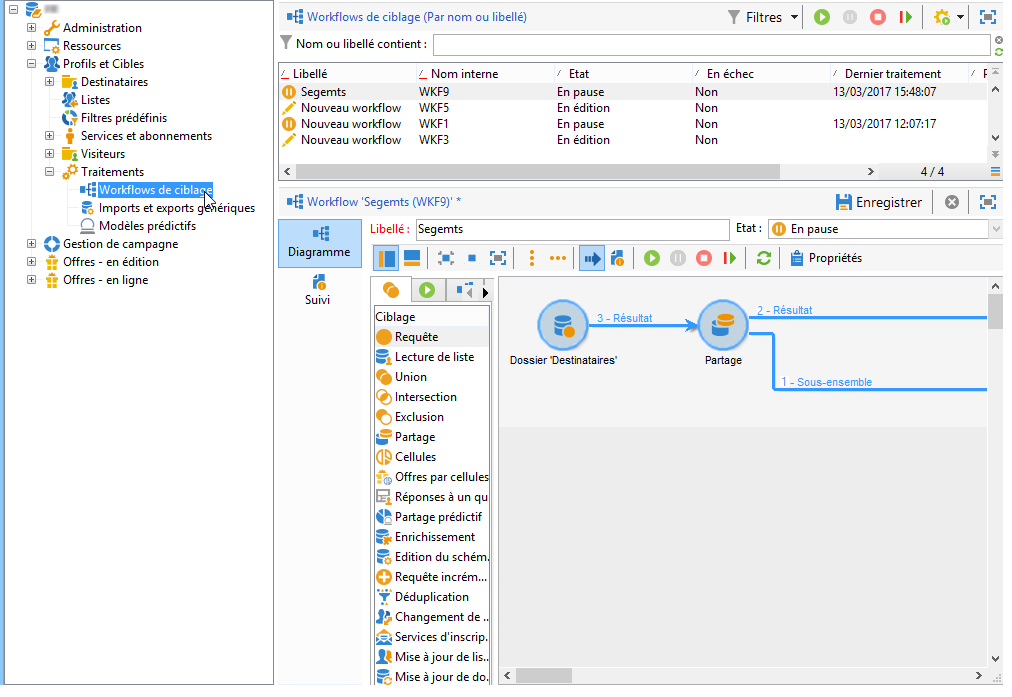The height and width of the screenshot is (697, 1012).
Task: Select the Modèles prédictifs tree item
Action: pos(147,227)
